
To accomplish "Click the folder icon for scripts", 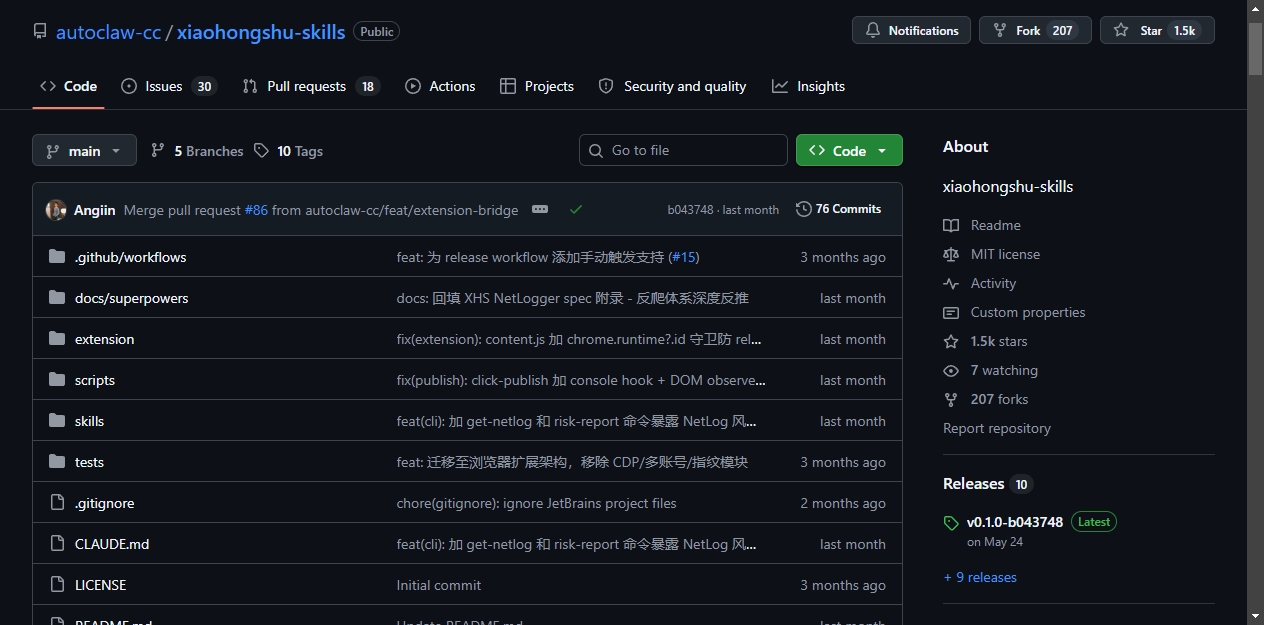I will [x=57, y=380].
